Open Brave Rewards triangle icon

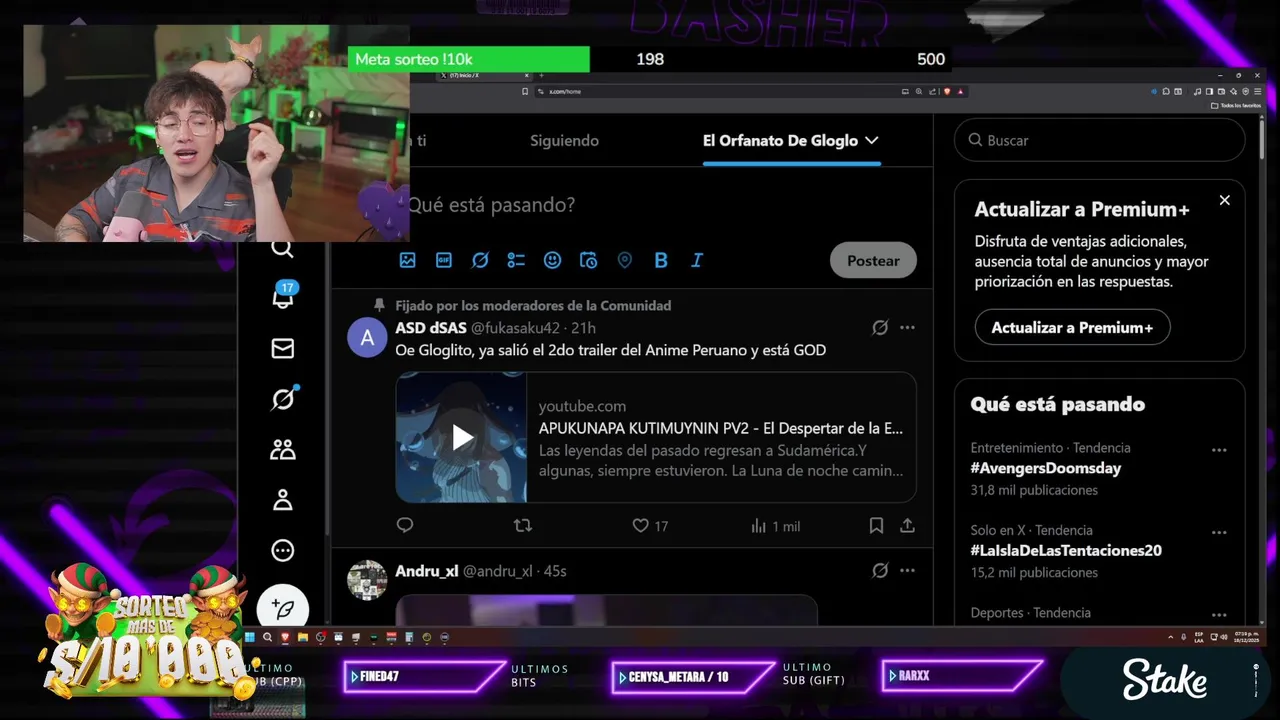[961, 91]
